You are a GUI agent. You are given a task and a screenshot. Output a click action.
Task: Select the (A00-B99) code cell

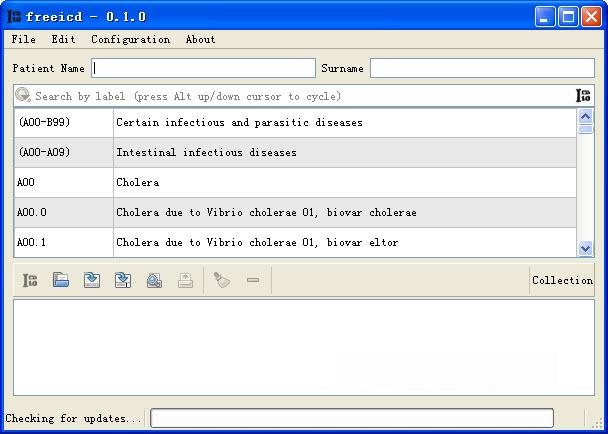point(64,123)
